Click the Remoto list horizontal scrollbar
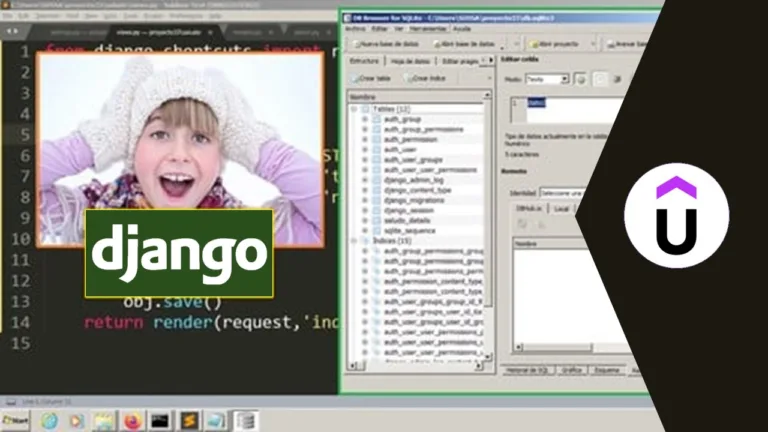Image resolution: width=768 pixels, height=432 pixels. click(x=557, y=347)
